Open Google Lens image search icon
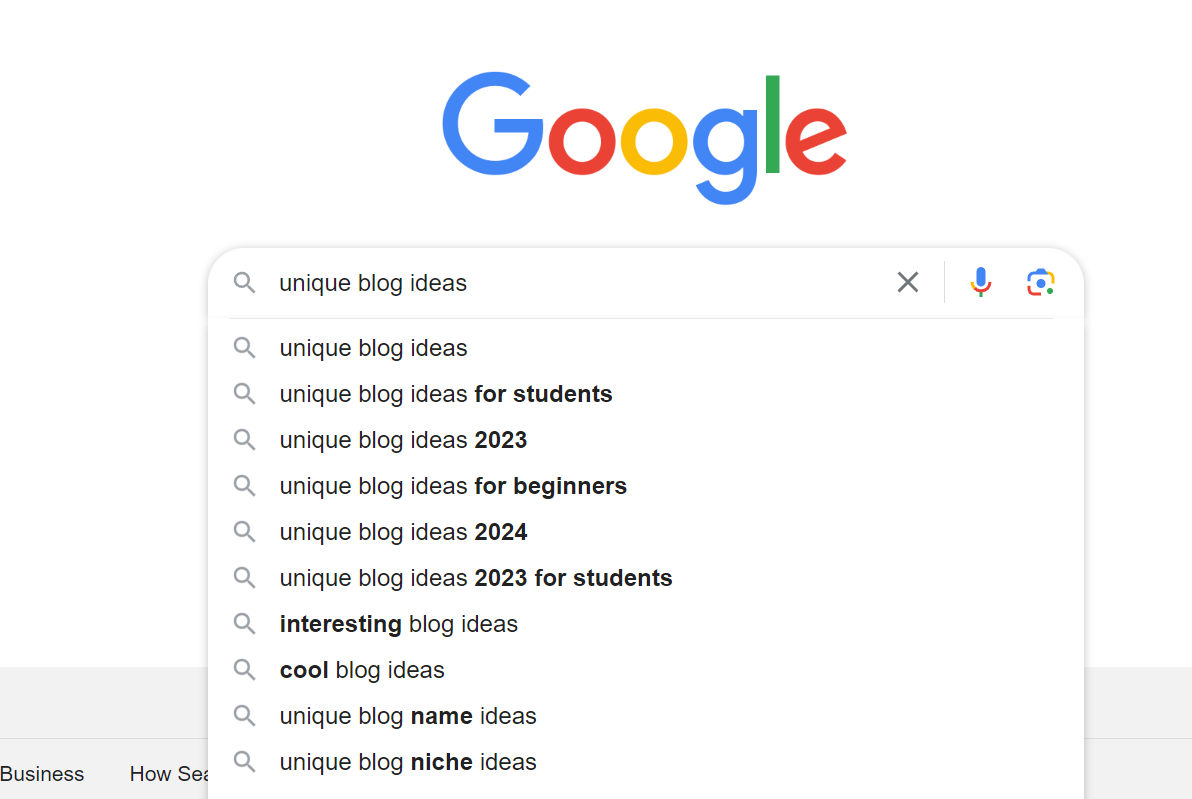This screenshot has width=1192, height=799. coord(1041,283)
